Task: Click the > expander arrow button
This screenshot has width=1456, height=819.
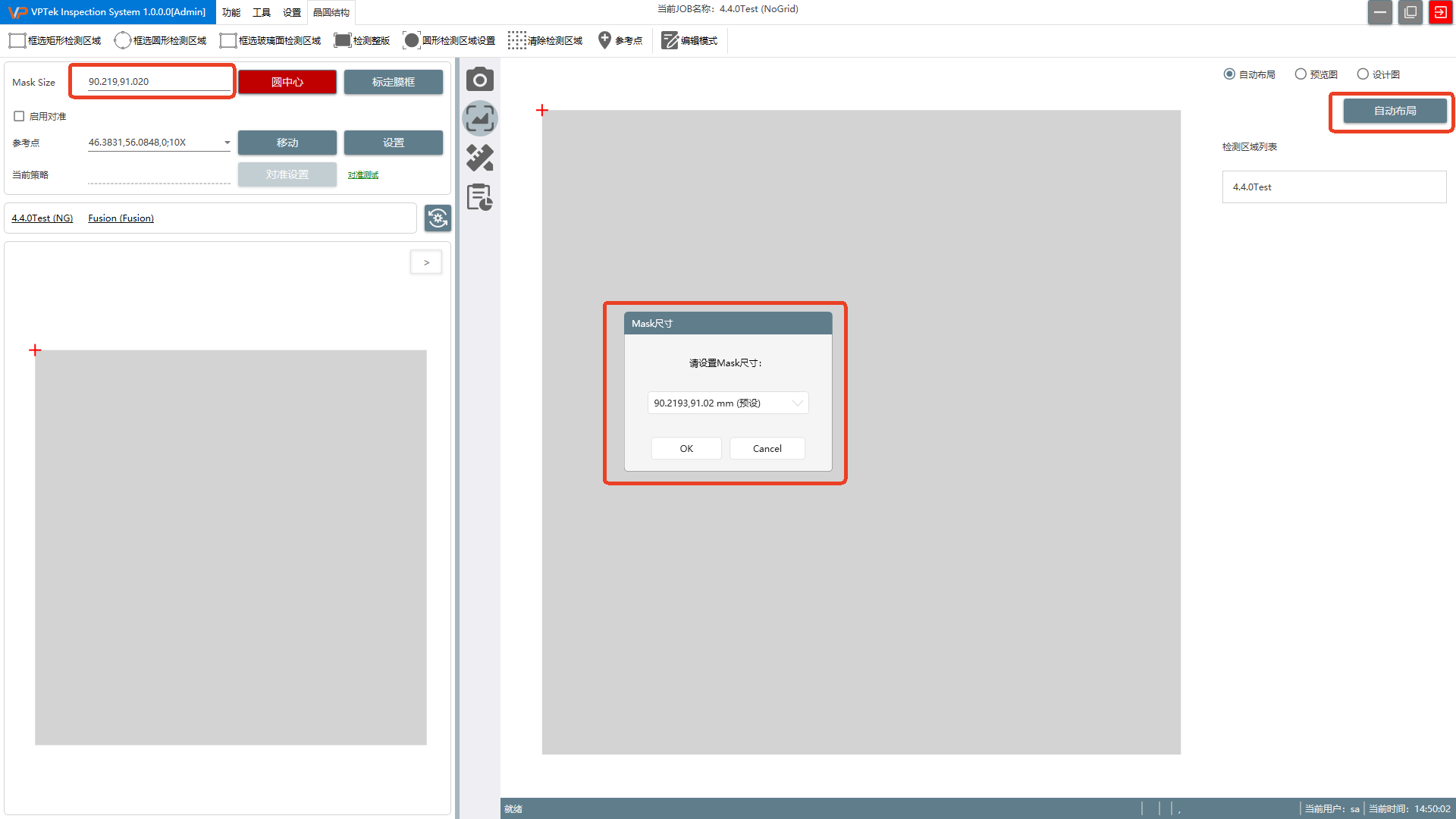Action: pyautogui.click(x=426, y=262)
